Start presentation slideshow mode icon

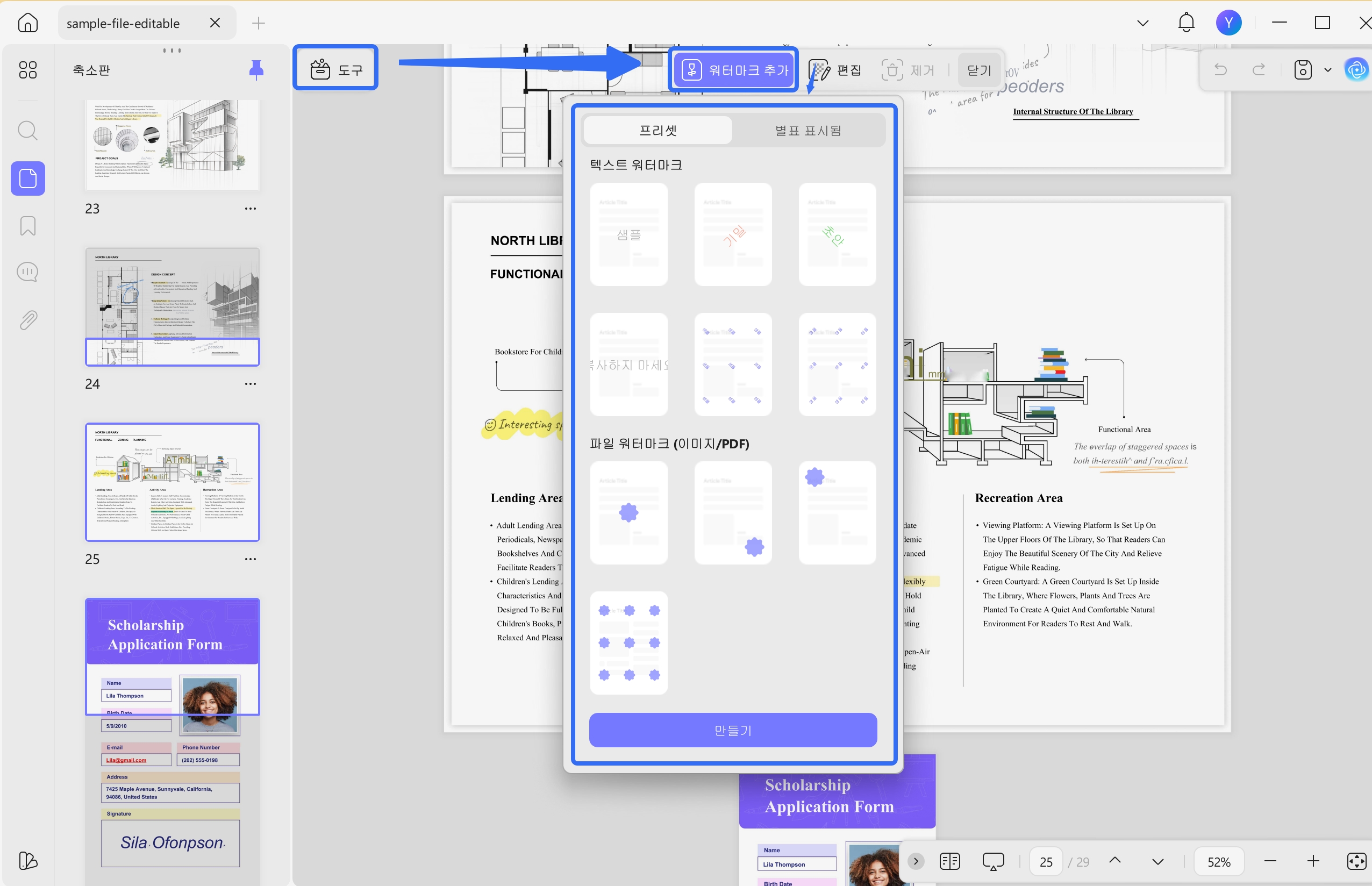pyautogui.click(x=993, y=861)
